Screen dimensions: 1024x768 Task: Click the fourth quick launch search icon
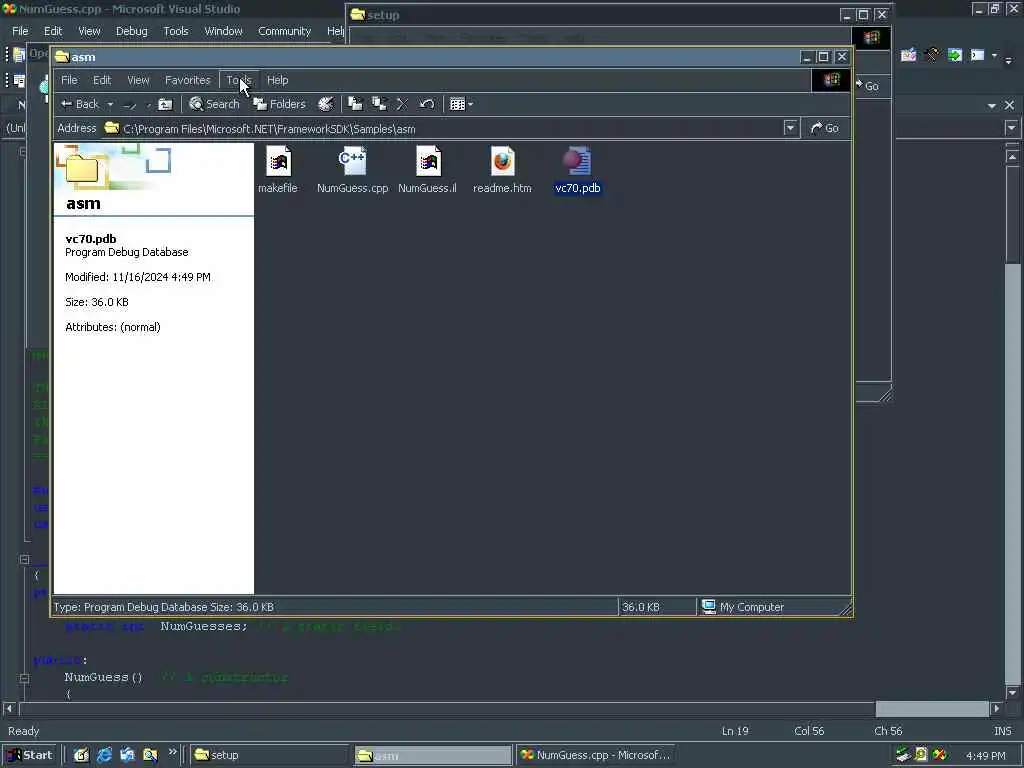150,755
